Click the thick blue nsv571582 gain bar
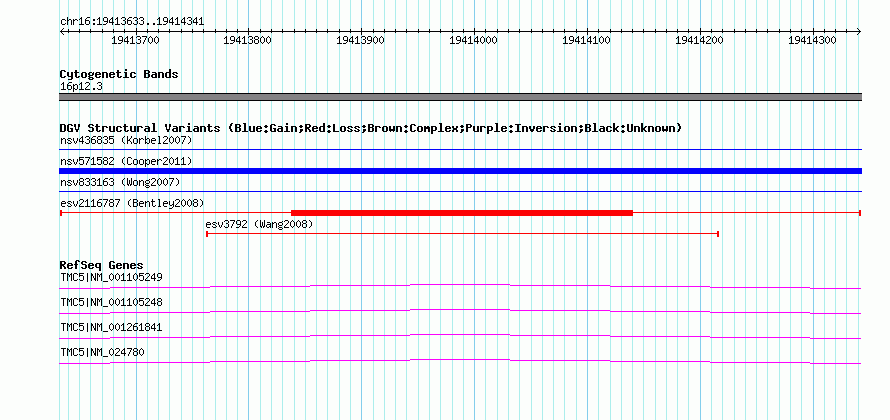The image size is (890, 420). (x=460, y=171)
